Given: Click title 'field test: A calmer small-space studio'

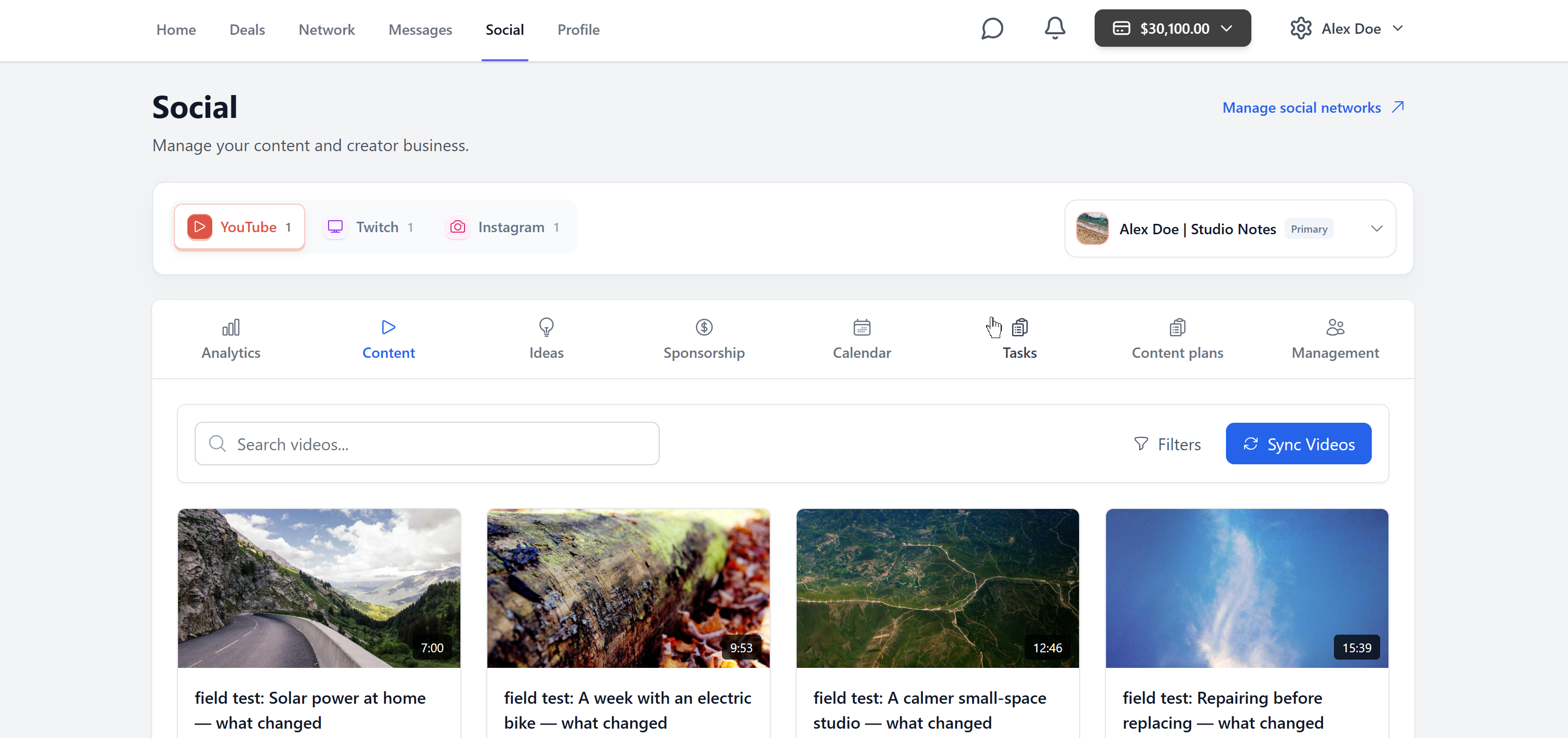Looking at the screenshot, I should pyautogui.click(x=930, y=710).
